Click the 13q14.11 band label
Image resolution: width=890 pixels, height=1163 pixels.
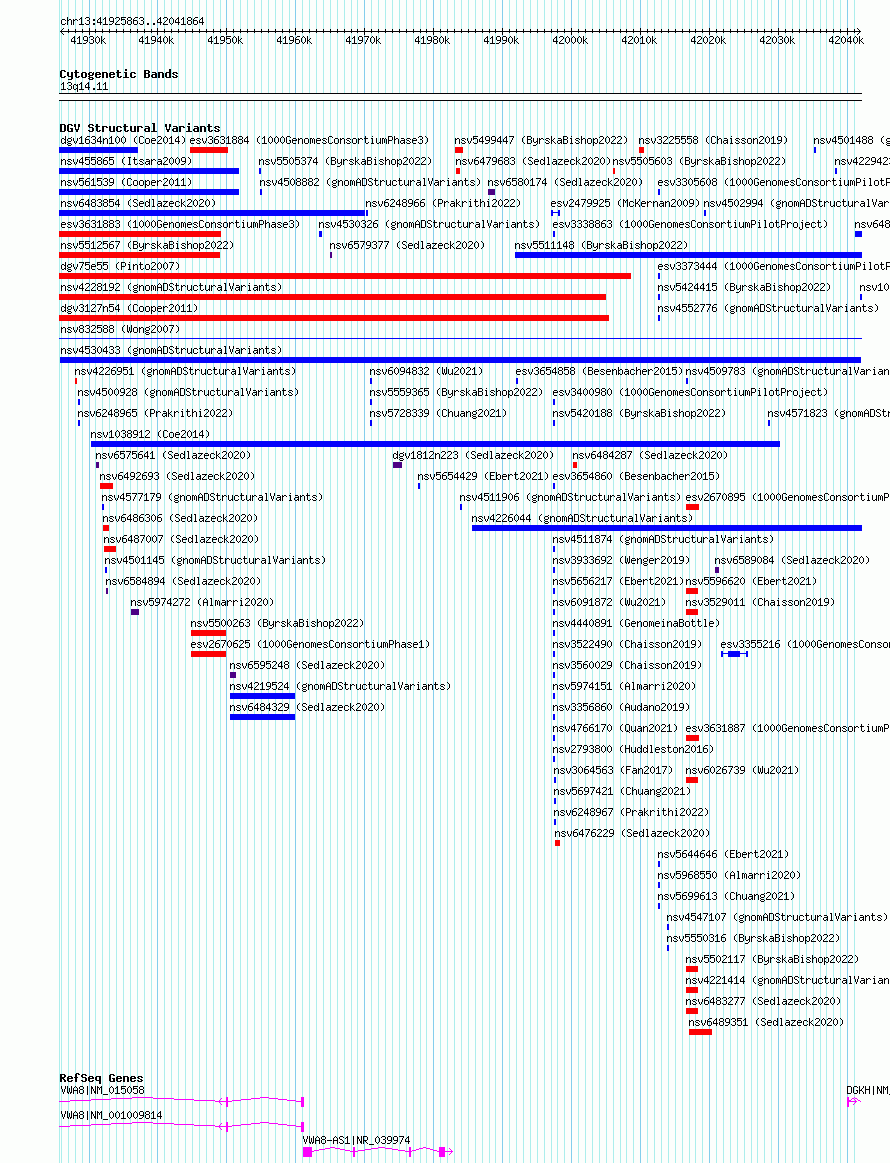(x=84, y=86)
